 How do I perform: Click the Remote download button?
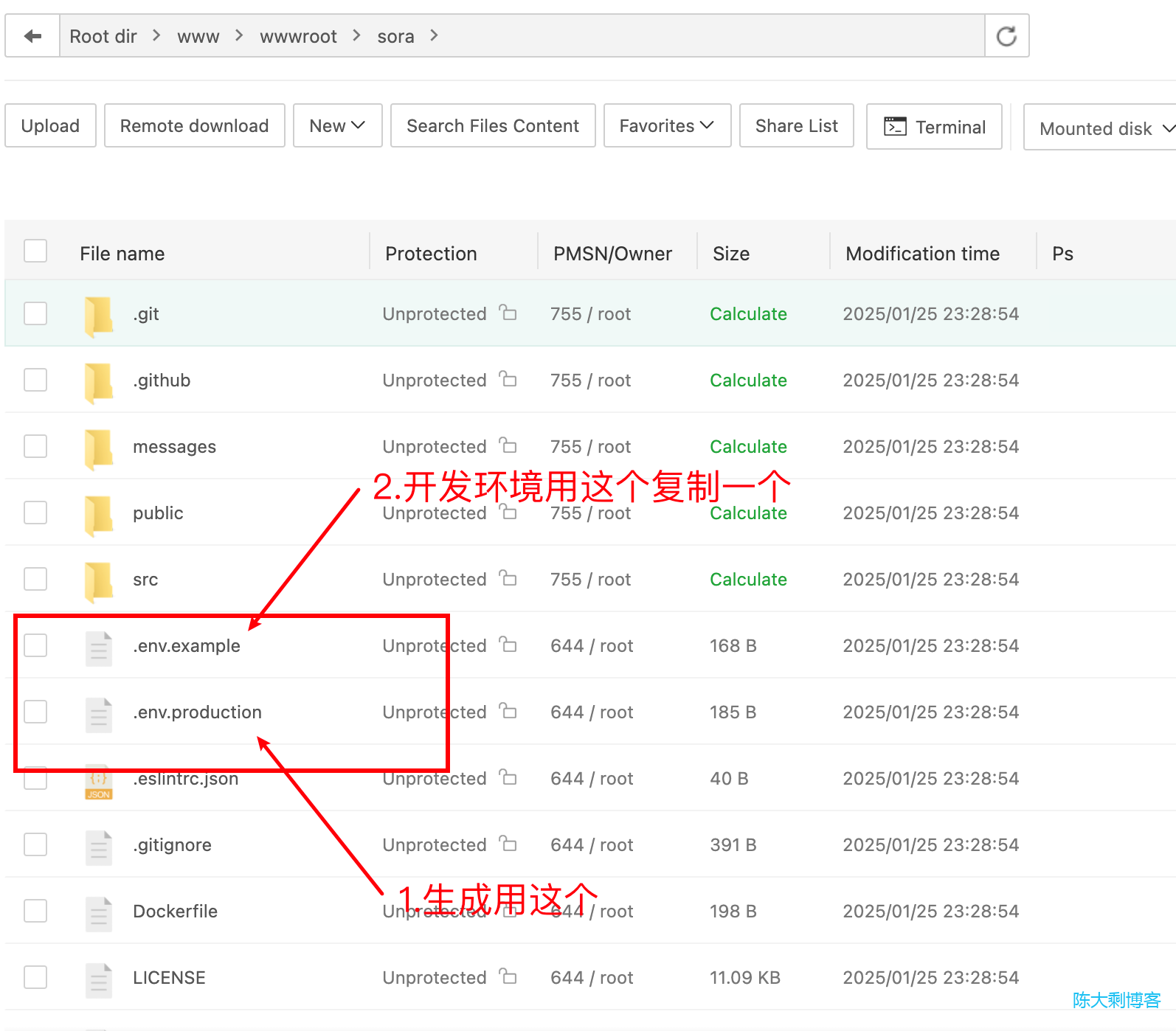pos(195,125)
